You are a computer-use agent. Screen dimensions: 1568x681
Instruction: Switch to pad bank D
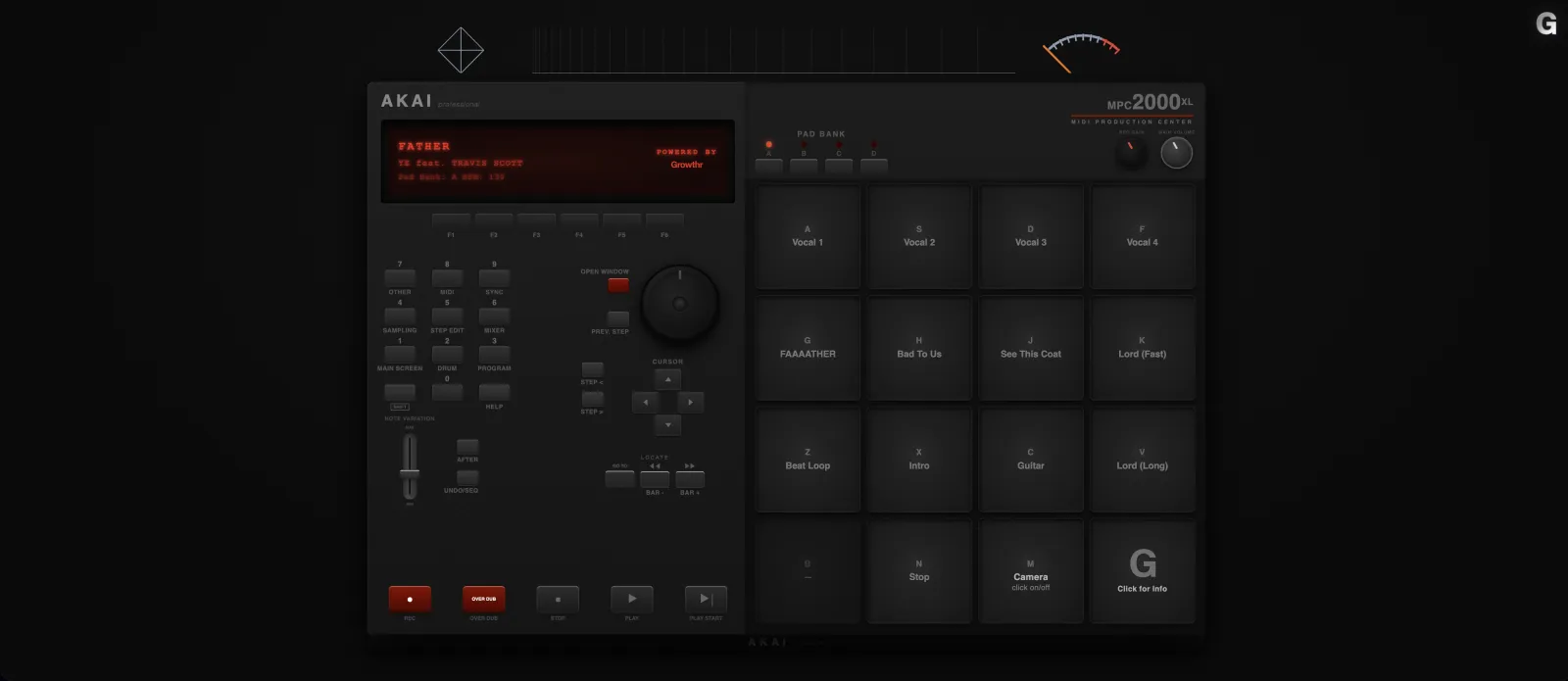874,166
